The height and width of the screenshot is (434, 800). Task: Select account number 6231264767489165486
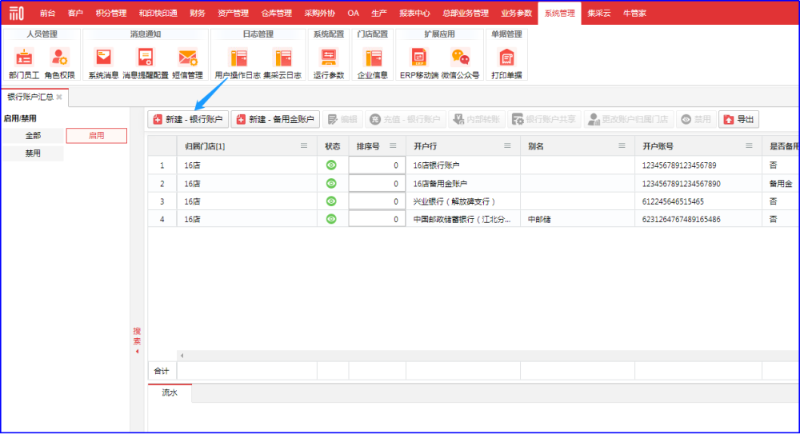tap(681, 219)
